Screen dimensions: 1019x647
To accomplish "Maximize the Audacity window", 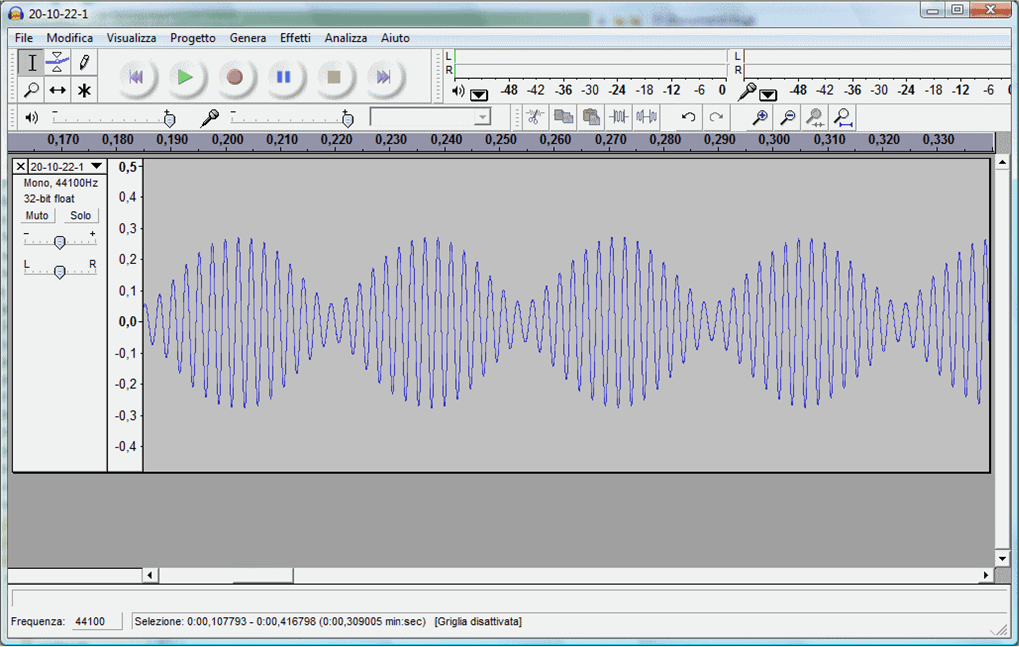I will coord(957,10).
